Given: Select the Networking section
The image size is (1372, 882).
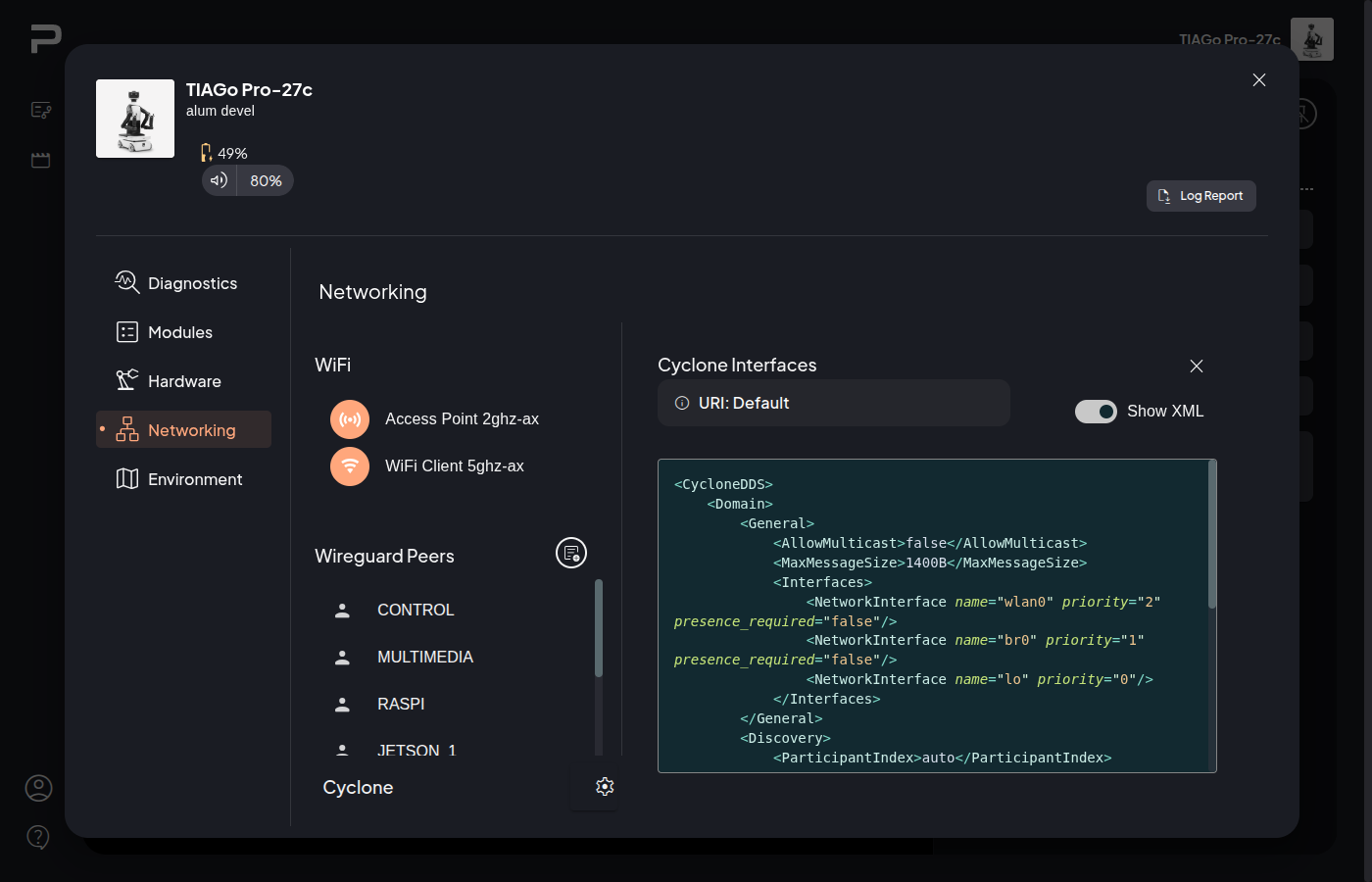Looking at the screenshot, I should tap(184, 429).
